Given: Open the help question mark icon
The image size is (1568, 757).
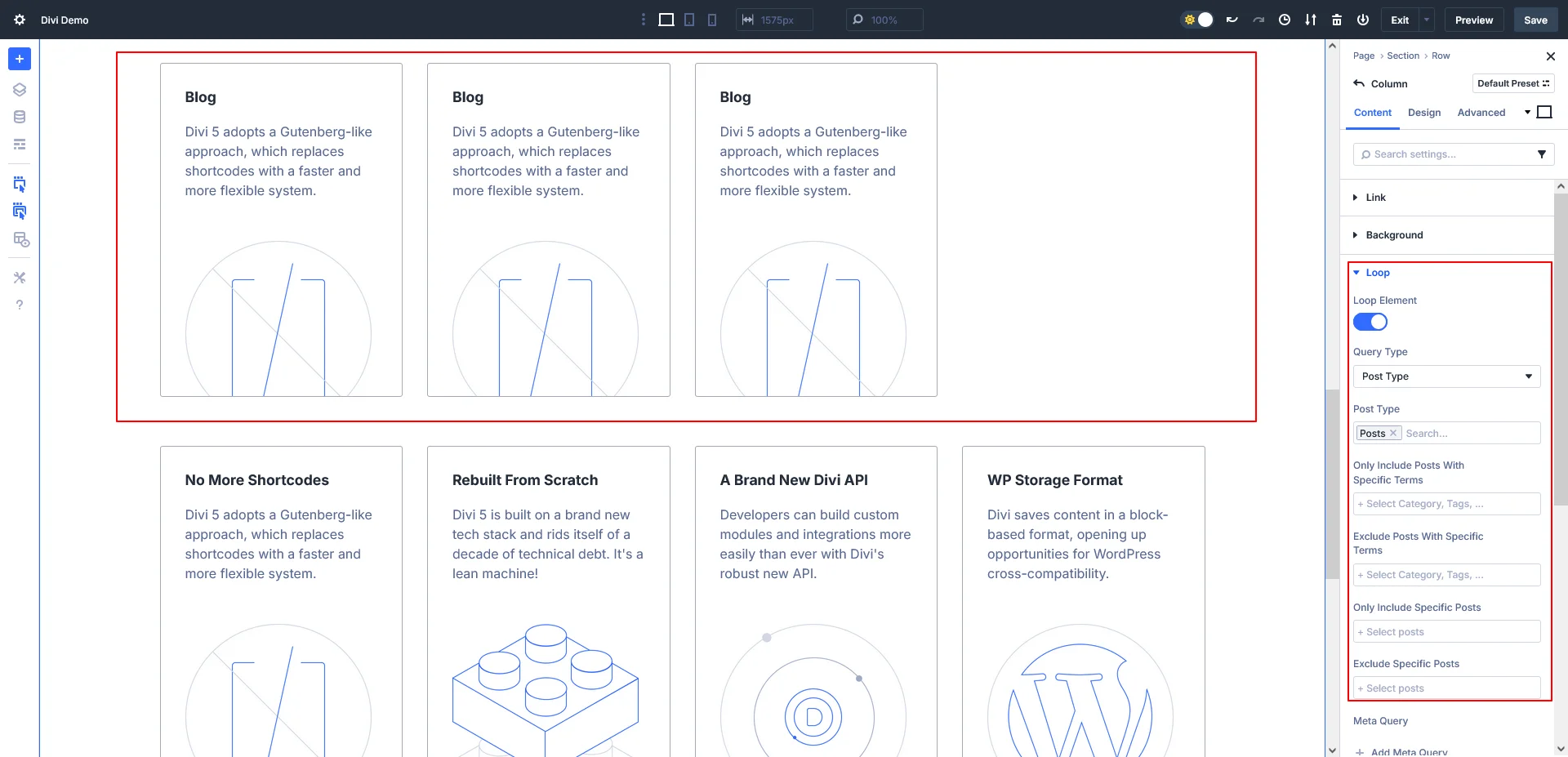Looking at the screenshot, I should coord(20,305).
